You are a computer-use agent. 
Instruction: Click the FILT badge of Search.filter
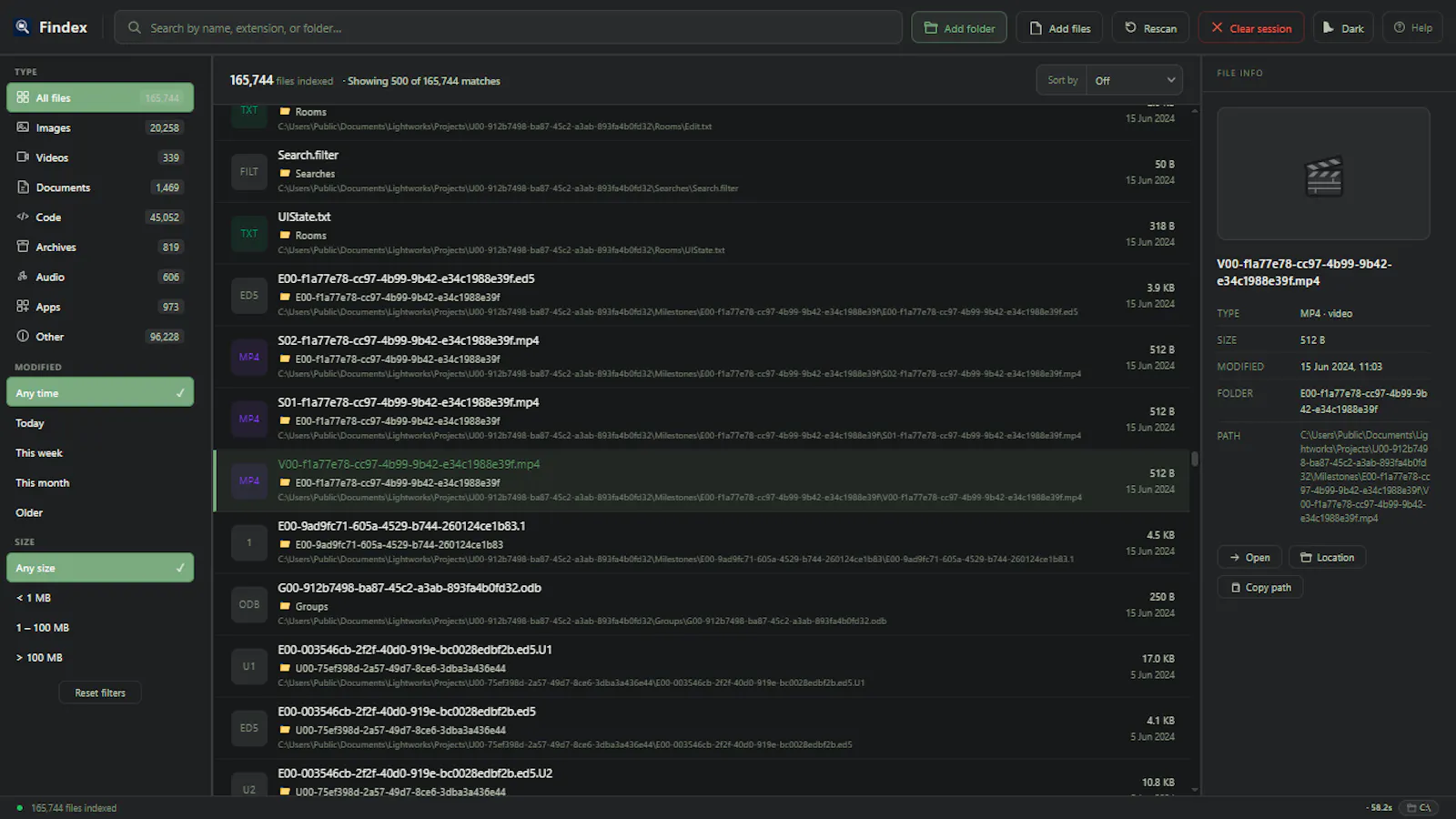coord(249,172)
